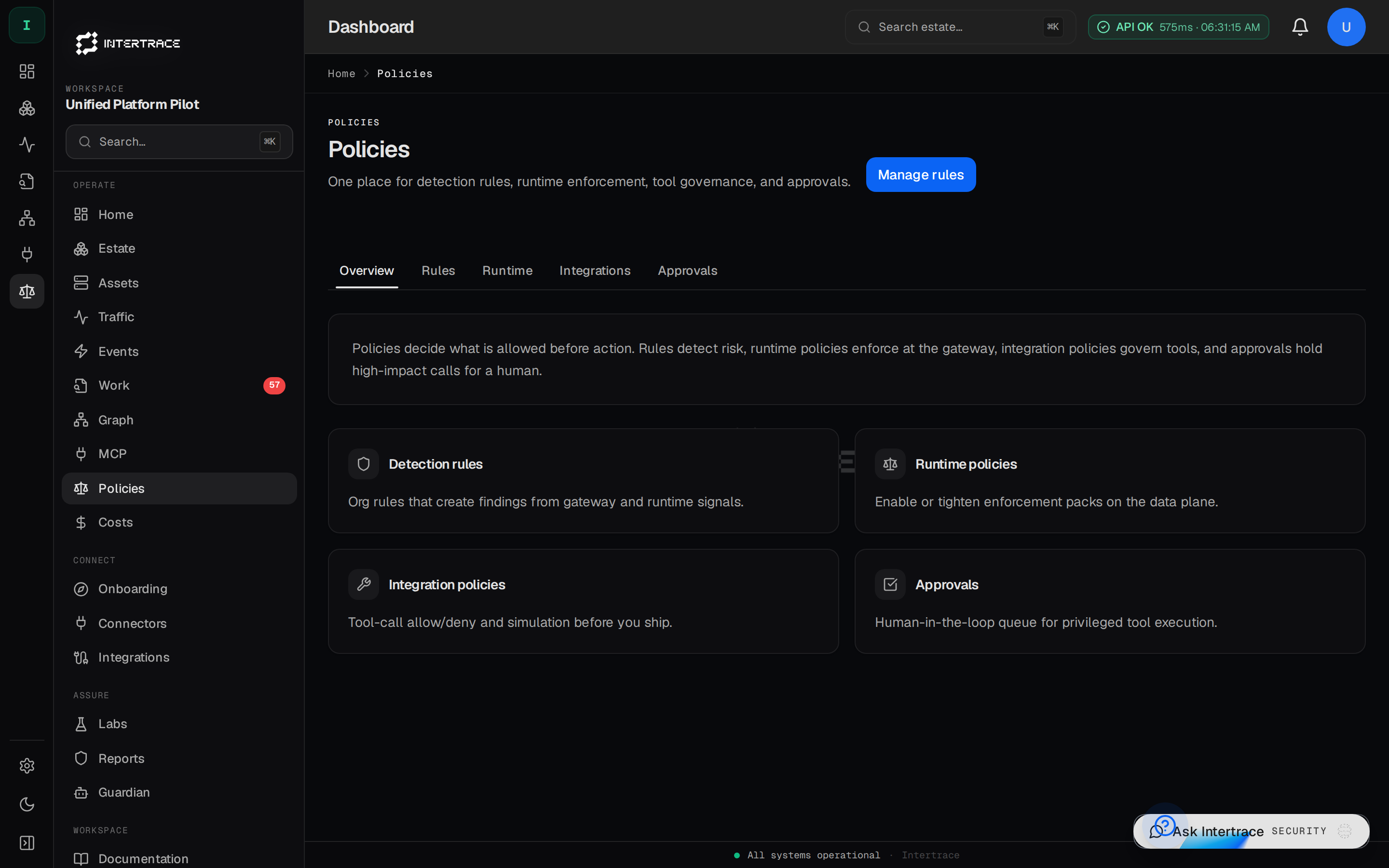Click the Policies breadcrumb text
The width and height of the screenshot is (1389, 868).
pos(405,73)
